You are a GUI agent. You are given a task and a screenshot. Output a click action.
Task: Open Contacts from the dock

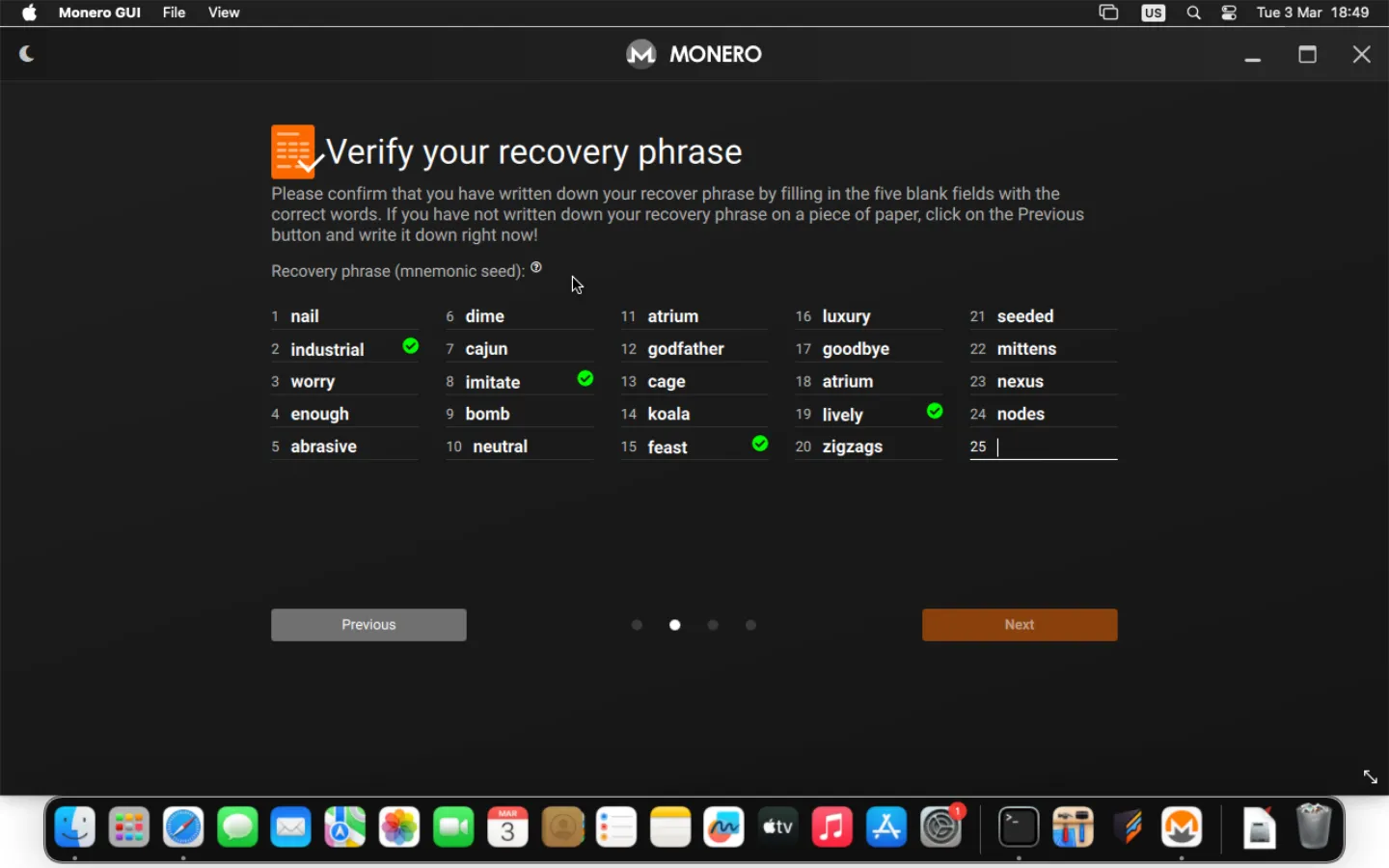562,827
